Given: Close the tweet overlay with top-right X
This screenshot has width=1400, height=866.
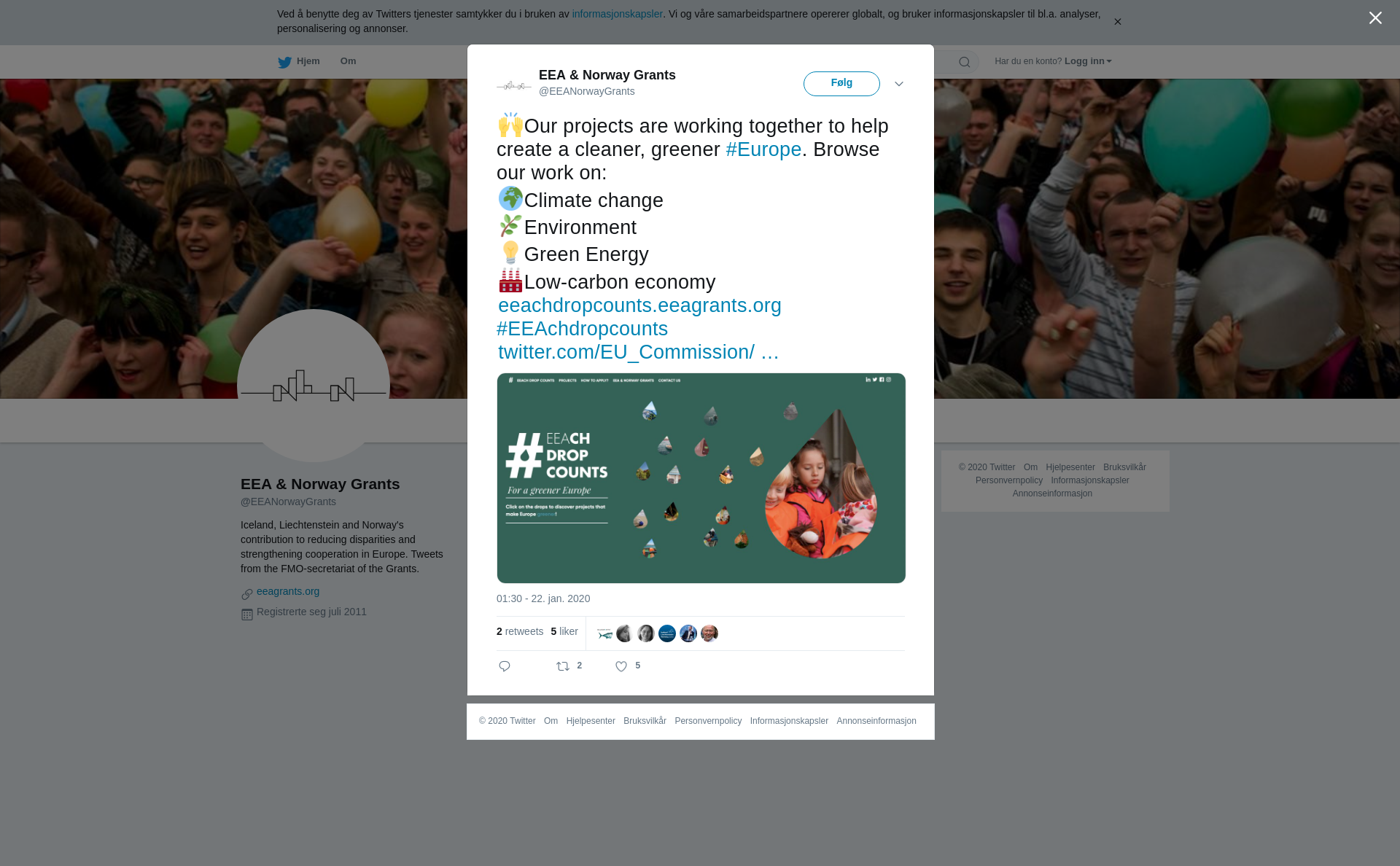Looking at the screenshot, I should 1375,18.
